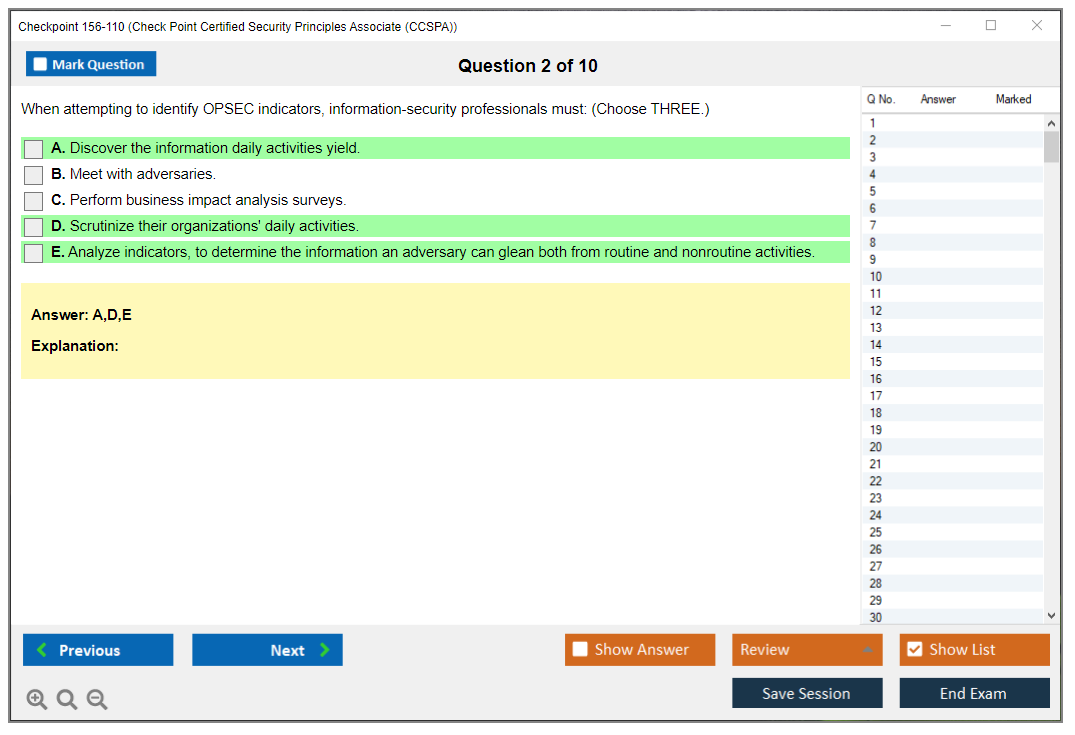1075x735 pixels.
Task: Check option C business impact analysis surveys
Action: pos(34,201)
